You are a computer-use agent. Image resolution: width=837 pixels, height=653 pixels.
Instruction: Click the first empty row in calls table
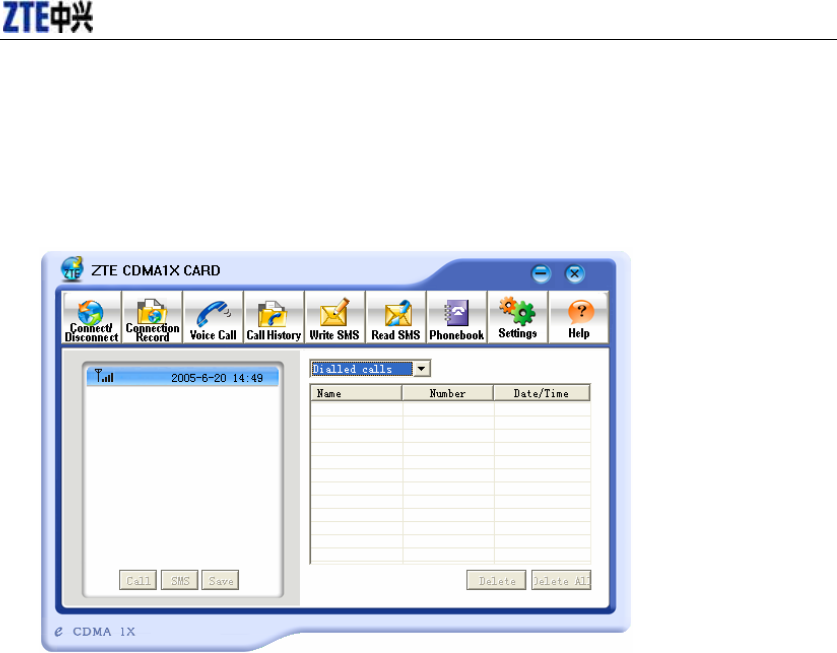click(451, 408)
